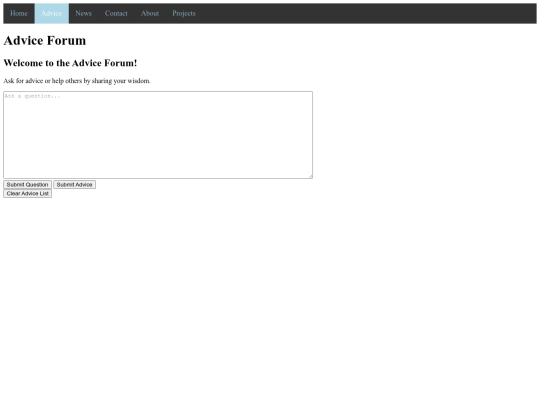This screenshot has width=540, height=405.
Task: Click the 'Ask for advice or help others' paragraph
Action: tap(77, 81)
